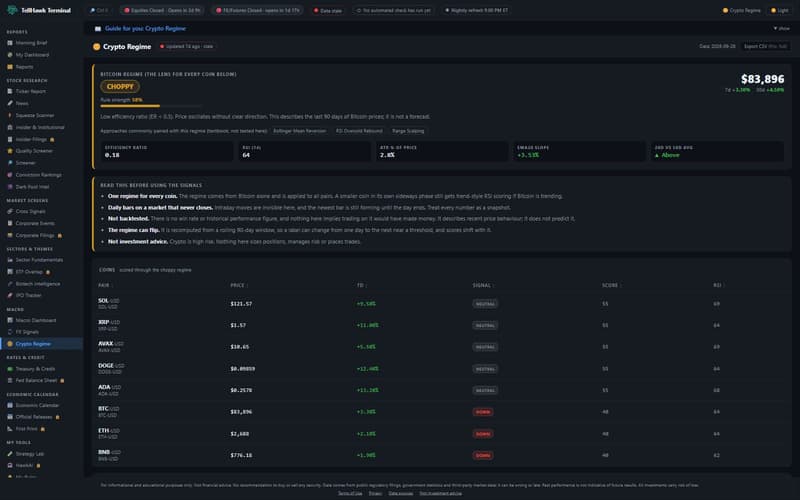Open the Strategy Lab tool
This screenshot has height=500, width=800.
tap(30, 454)
